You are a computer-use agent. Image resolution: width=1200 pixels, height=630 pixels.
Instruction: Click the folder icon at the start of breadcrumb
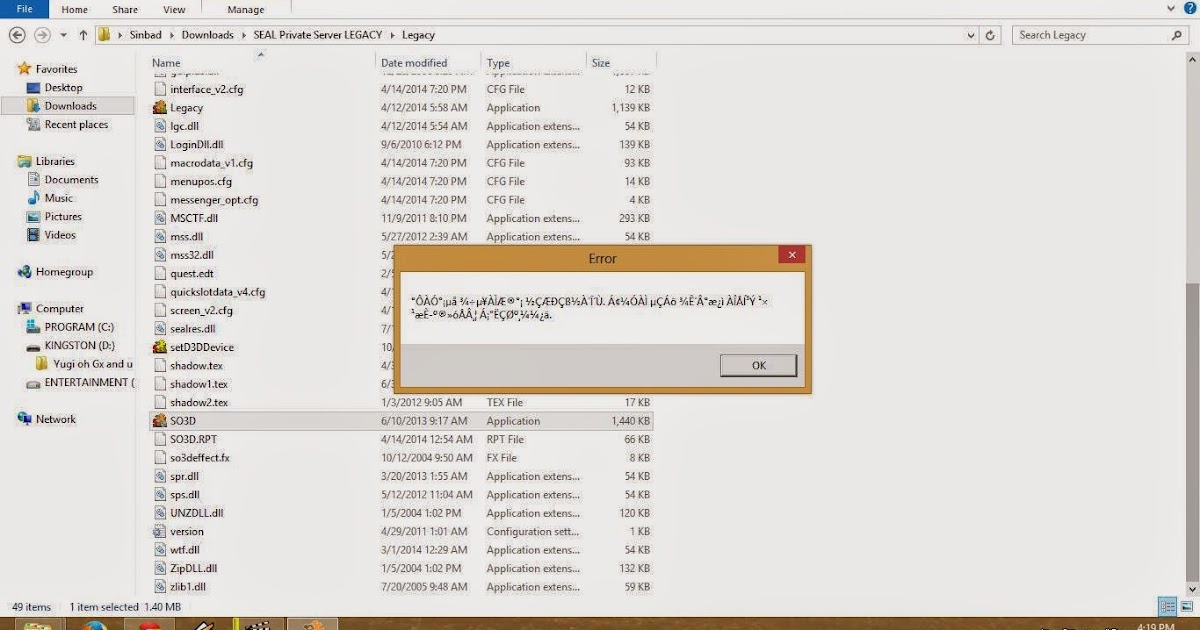(104, 34)
